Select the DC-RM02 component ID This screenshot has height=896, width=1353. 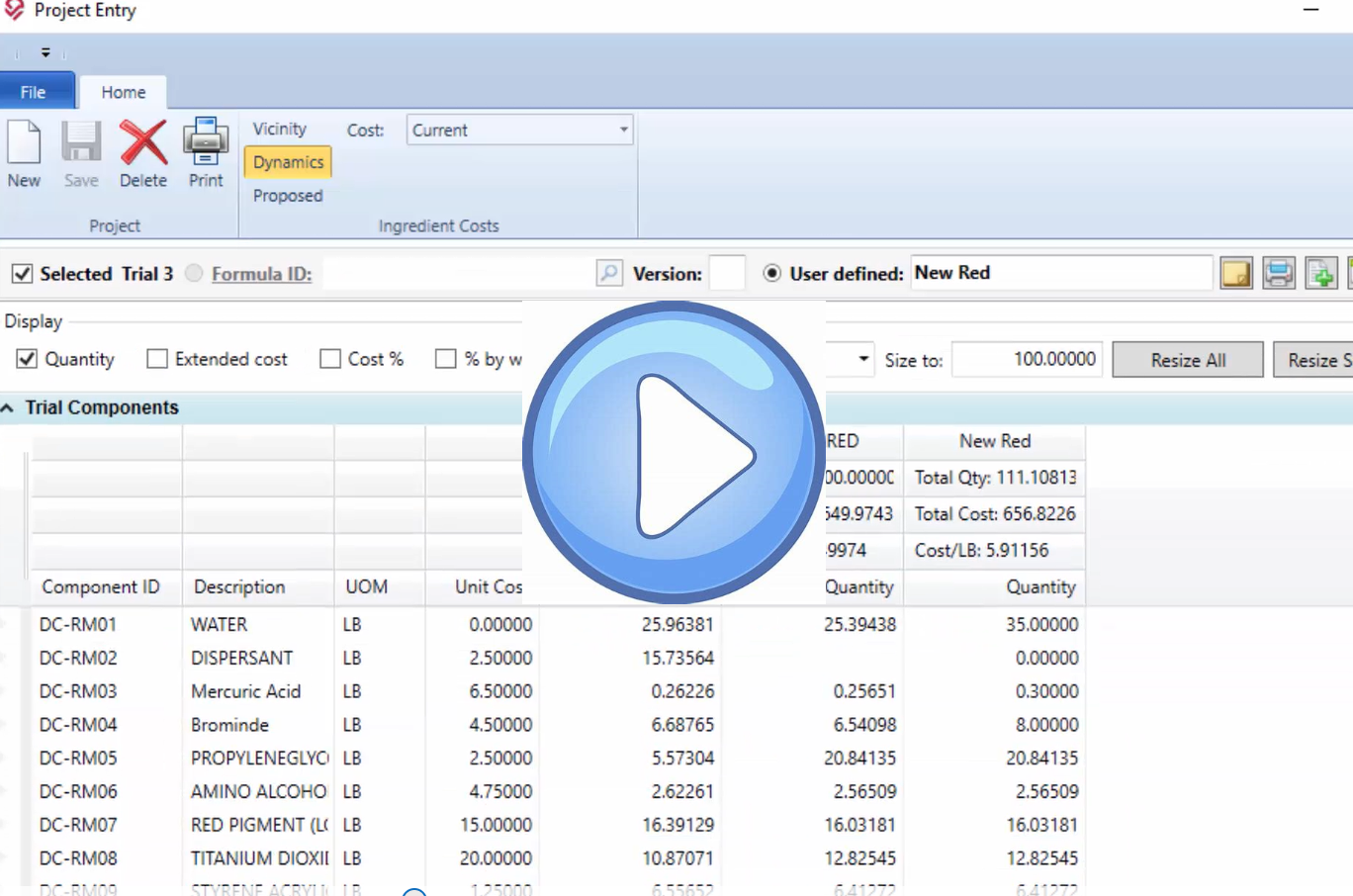point(78,658)
